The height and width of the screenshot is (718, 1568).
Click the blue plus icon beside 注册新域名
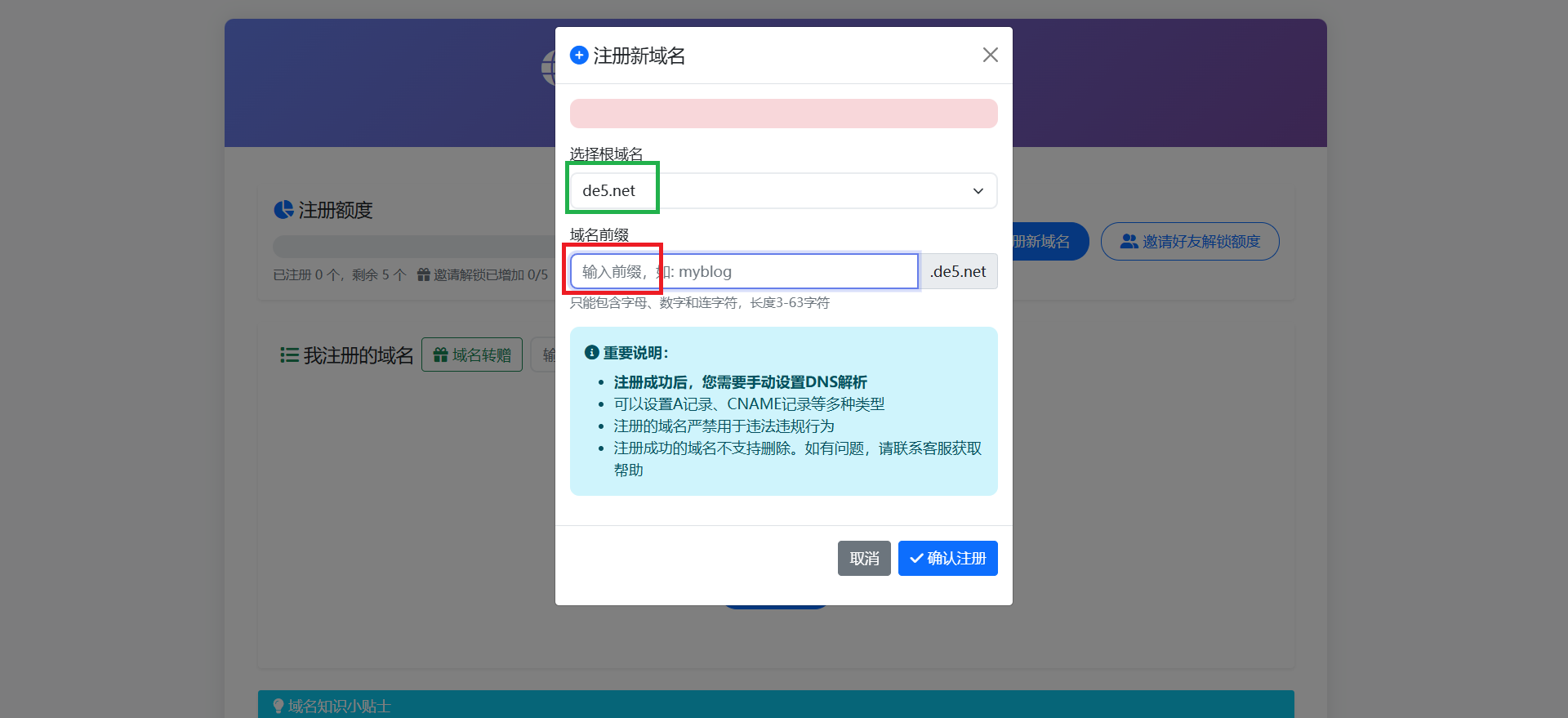(x=579, y=56)
